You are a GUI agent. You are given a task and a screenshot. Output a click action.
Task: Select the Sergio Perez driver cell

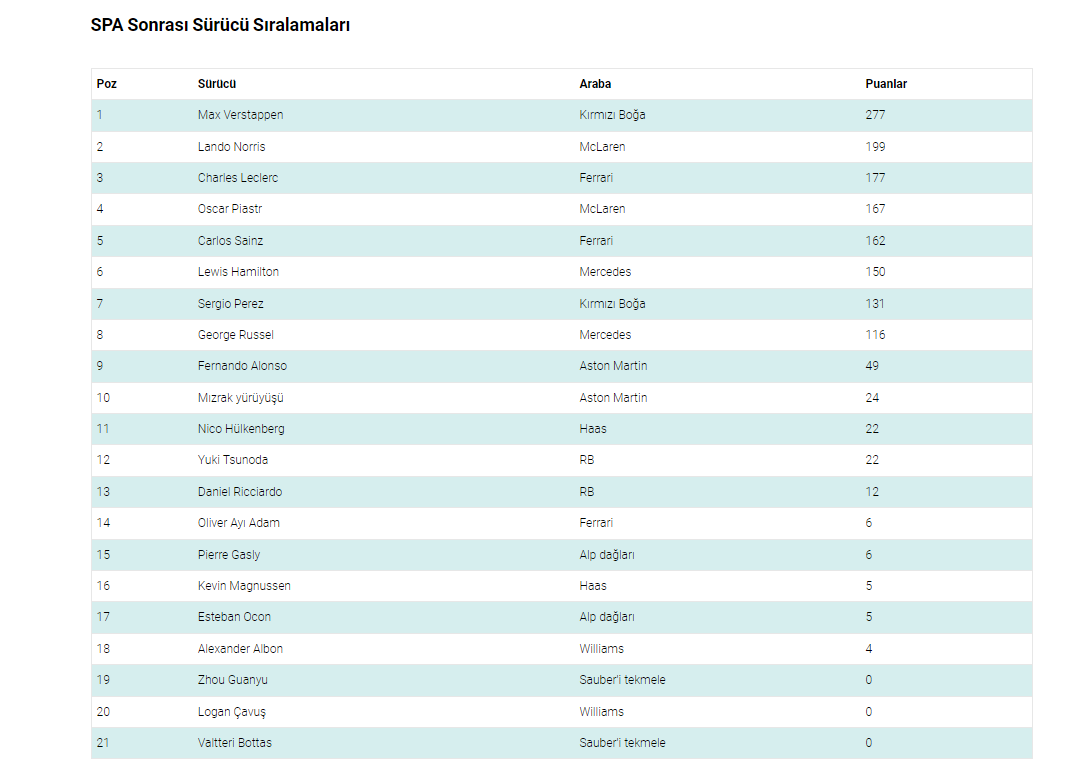point(230,304)
